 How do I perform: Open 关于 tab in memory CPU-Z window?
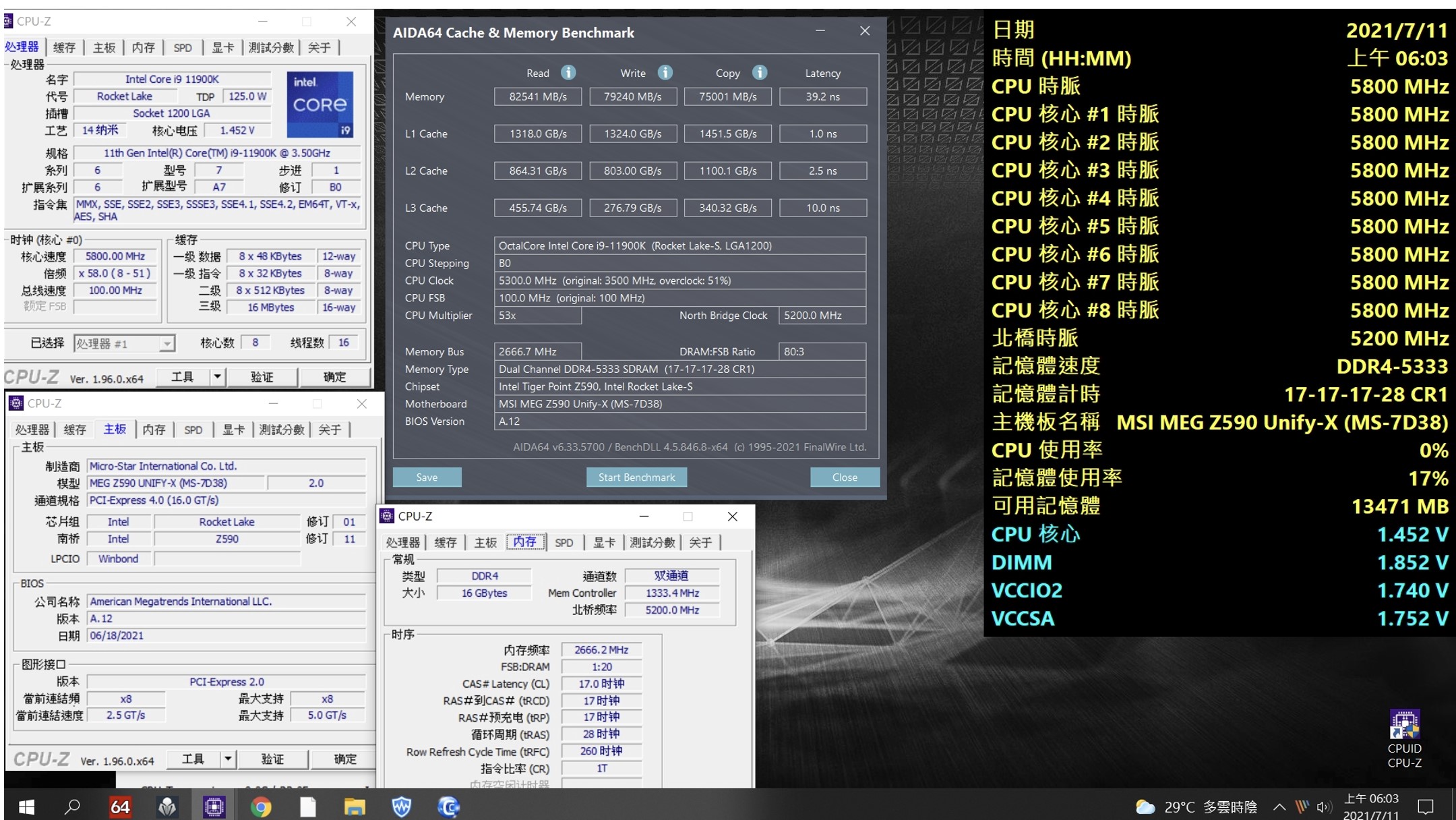click(700, 542)
